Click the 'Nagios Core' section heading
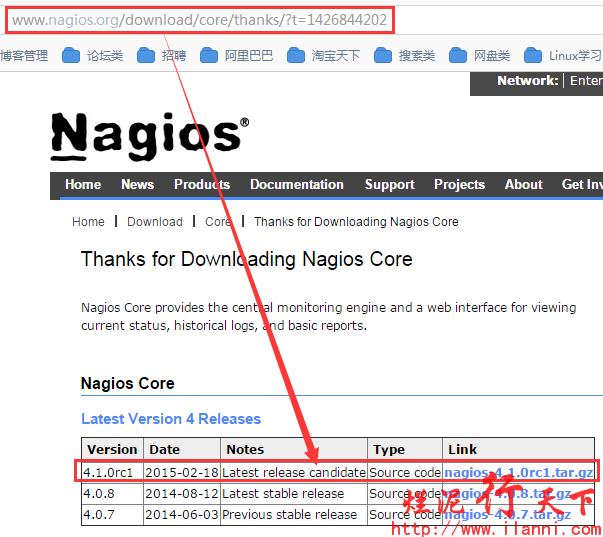This screenshot has width=603, height=537. (128, 384)
